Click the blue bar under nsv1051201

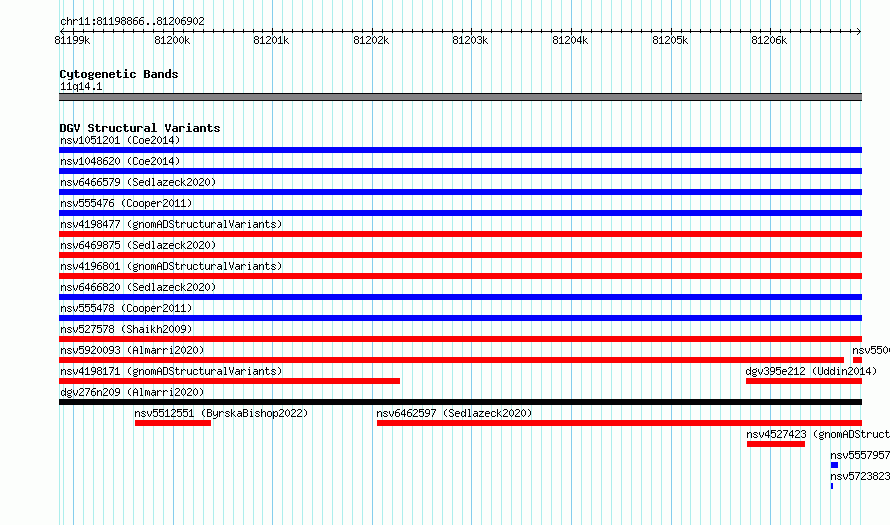tap(460, 150)
